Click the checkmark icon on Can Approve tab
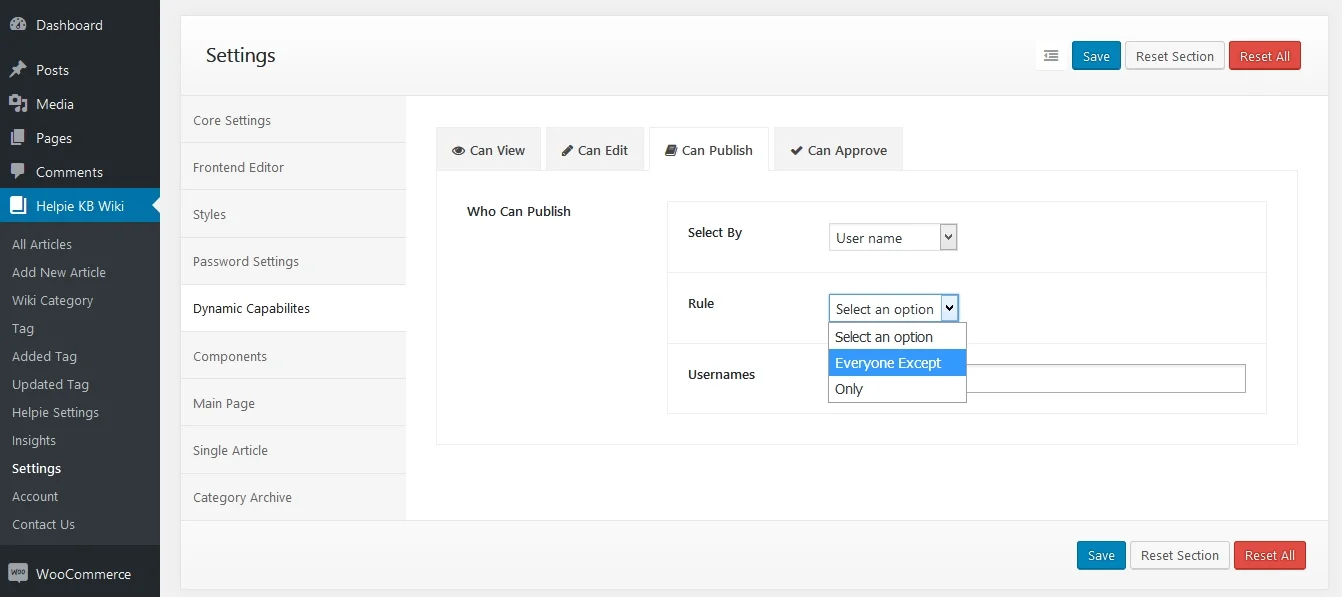The width and height of the screenshot is (1342, 597). pyautogui.click(x=796, y=151)
